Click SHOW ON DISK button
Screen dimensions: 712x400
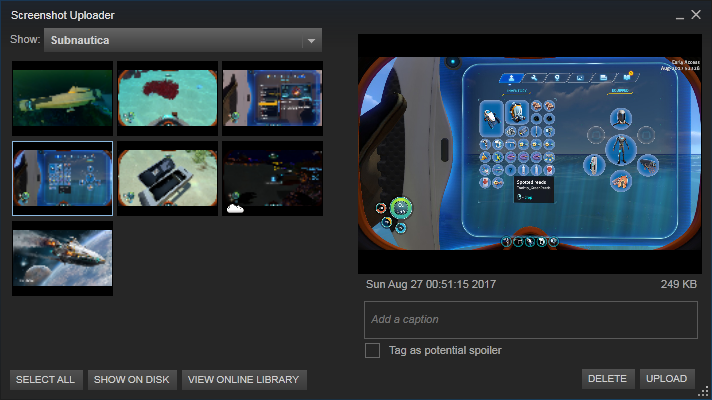[x=132, y=380]
